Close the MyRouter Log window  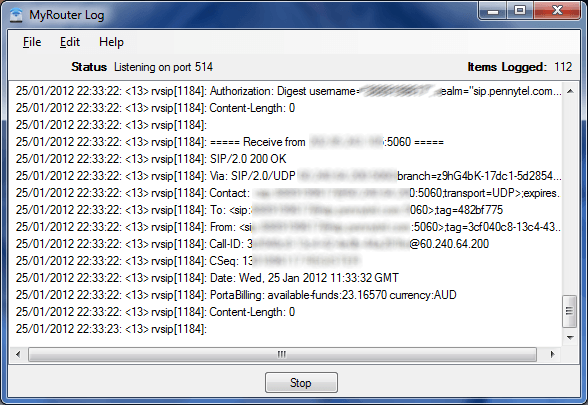556,10
